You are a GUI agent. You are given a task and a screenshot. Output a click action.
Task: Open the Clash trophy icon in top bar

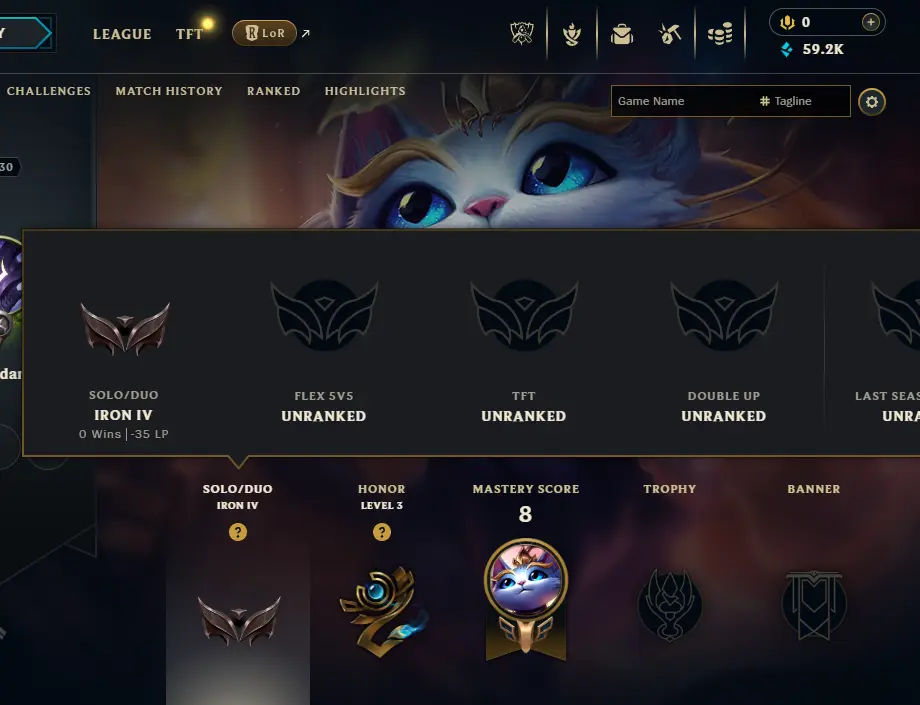point(522,34)
